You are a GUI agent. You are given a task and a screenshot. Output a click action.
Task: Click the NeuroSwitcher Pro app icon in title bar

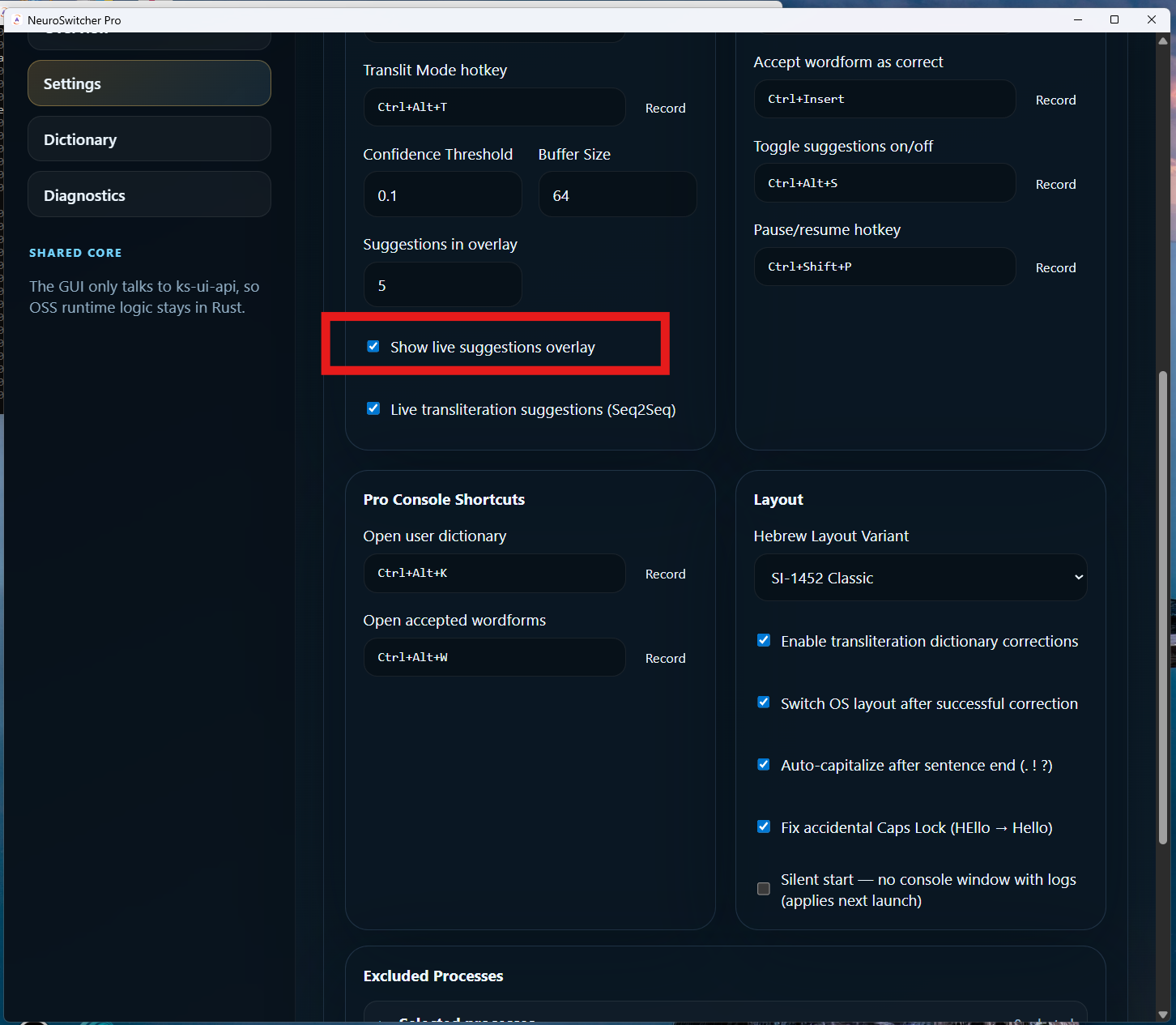tap(16, 20)
